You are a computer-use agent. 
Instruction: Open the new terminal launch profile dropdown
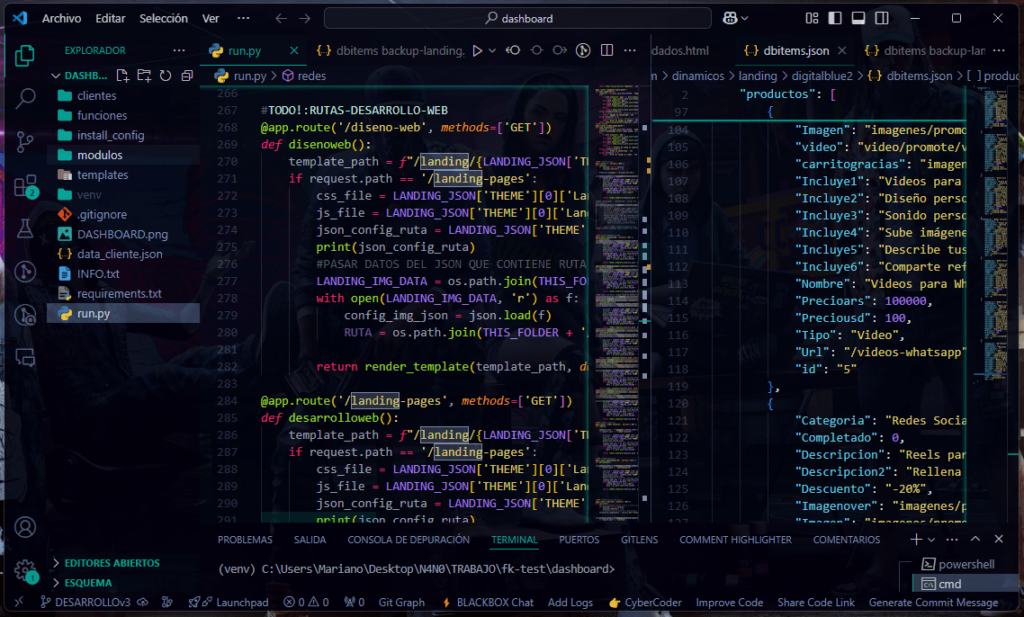[x=930, y=539]
